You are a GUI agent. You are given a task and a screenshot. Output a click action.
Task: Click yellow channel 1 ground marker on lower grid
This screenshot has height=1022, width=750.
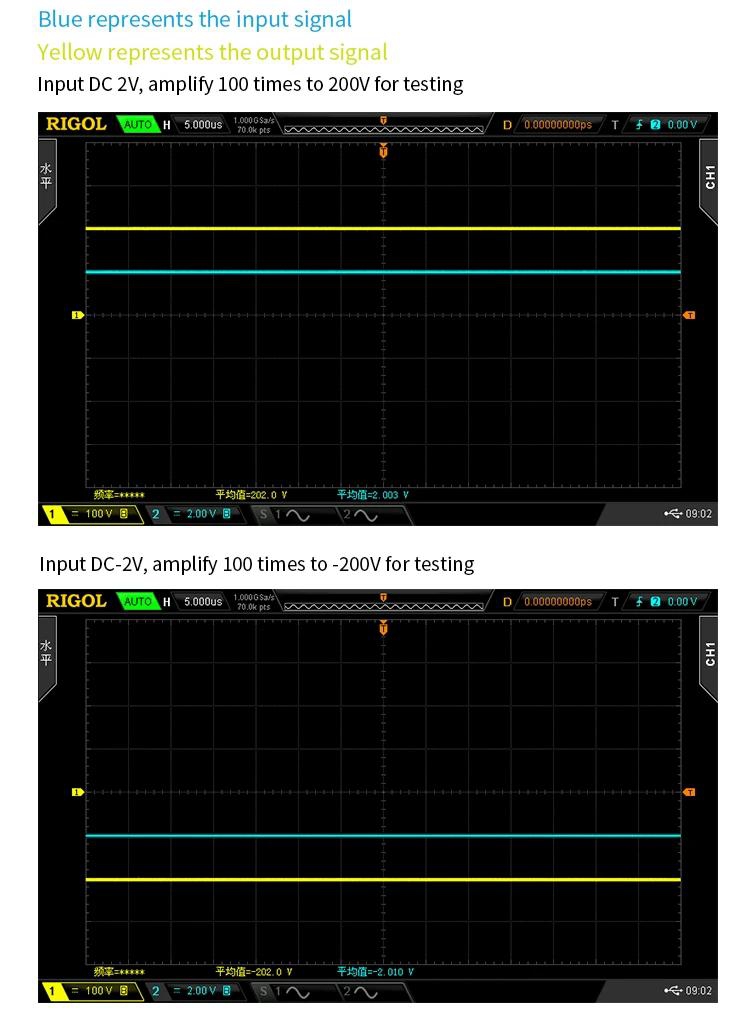77,792
